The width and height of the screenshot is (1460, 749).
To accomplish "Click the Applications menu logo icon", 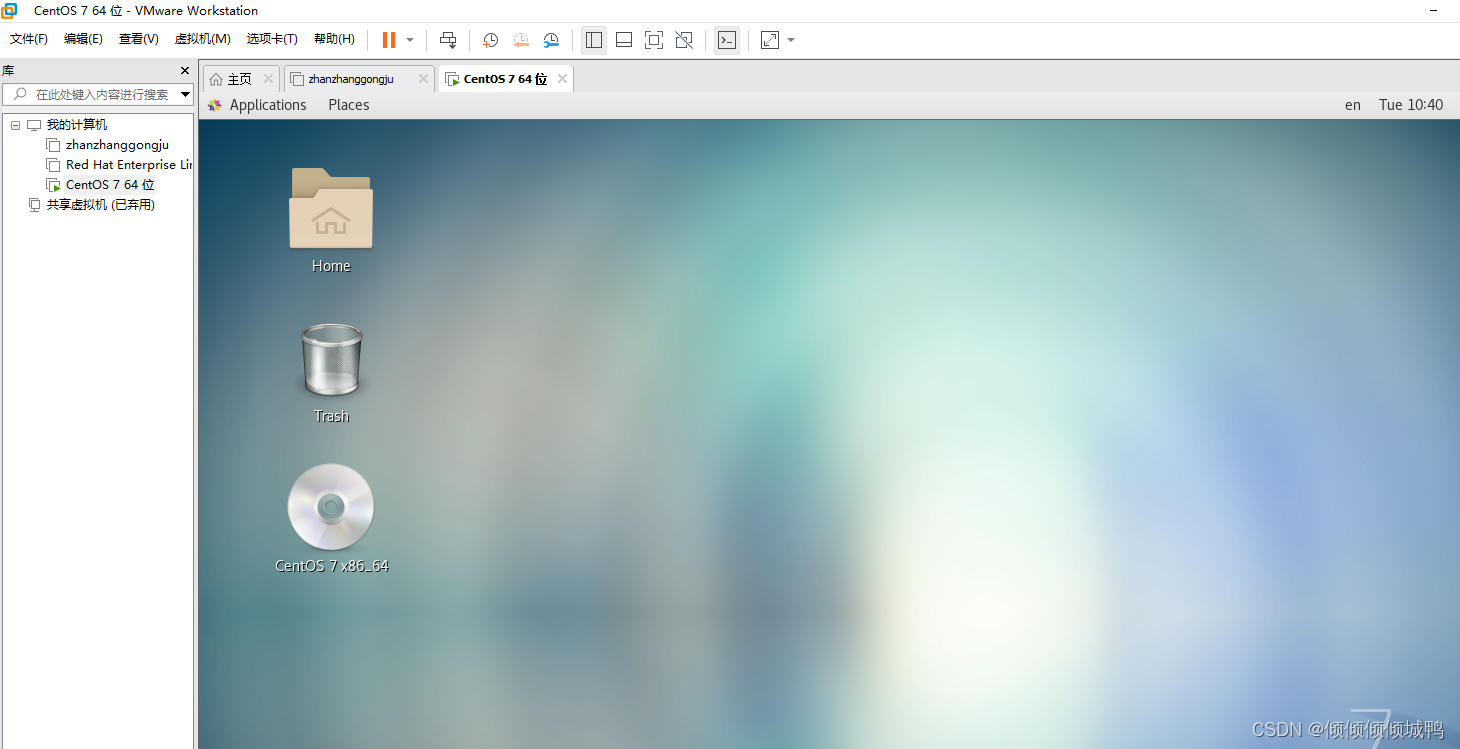I will tap(214, 105).
